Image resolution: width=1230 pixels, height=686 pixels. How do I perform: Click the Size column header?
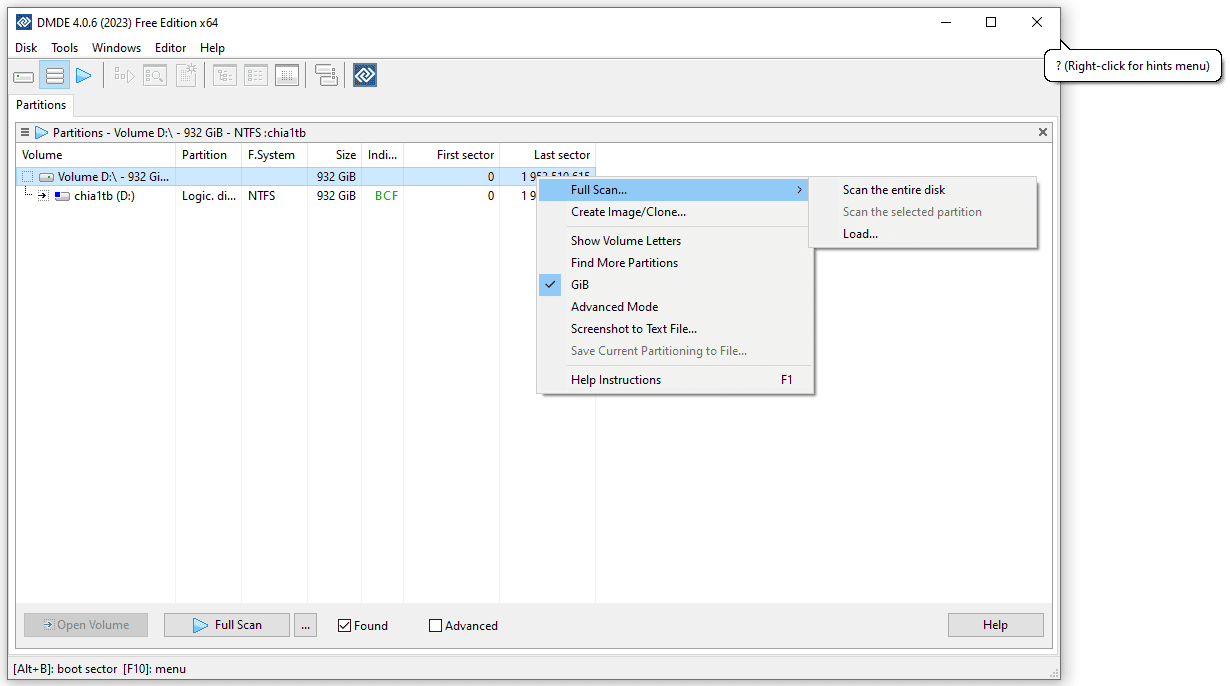click(345, 155)
